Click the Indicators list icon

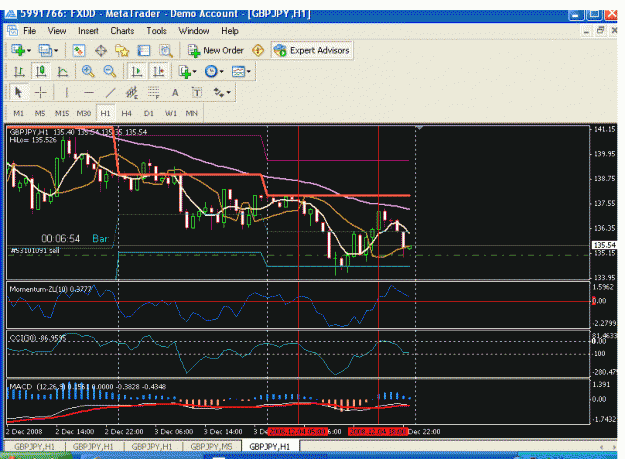pyautogui.click(x=185, y=72)
